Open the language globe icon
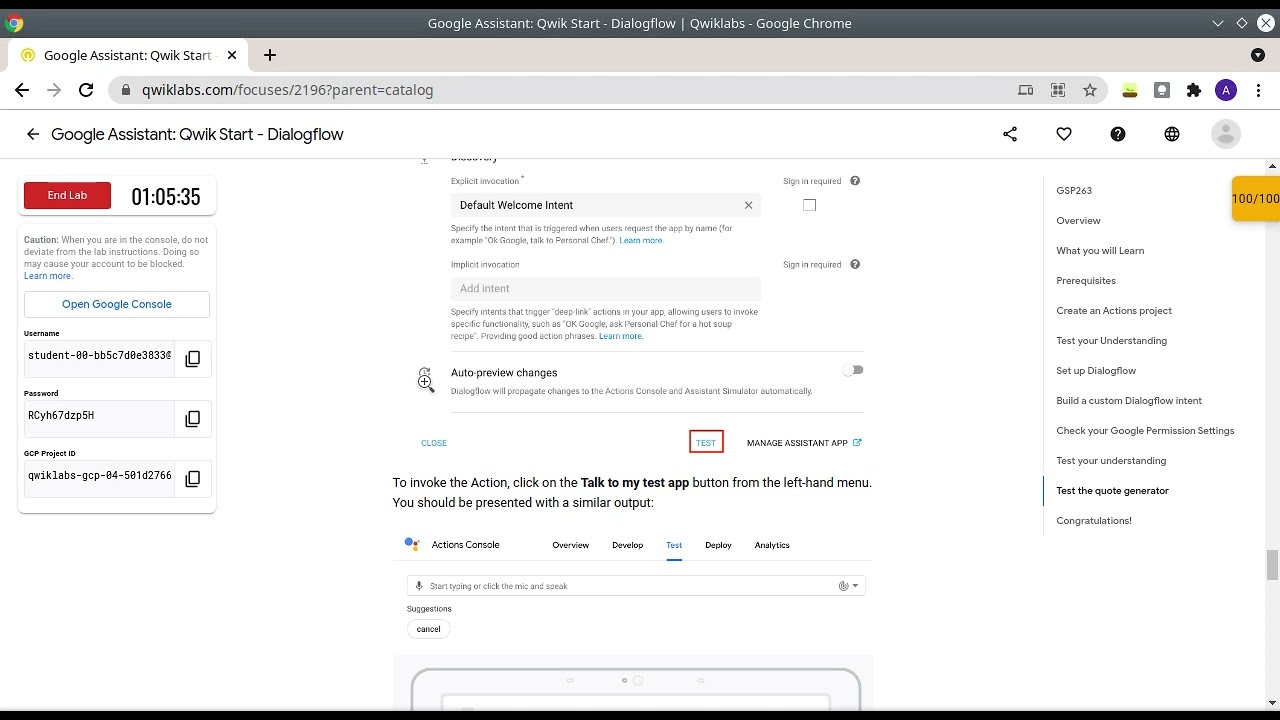1280x720 pixels. [x=1172, y=134]
